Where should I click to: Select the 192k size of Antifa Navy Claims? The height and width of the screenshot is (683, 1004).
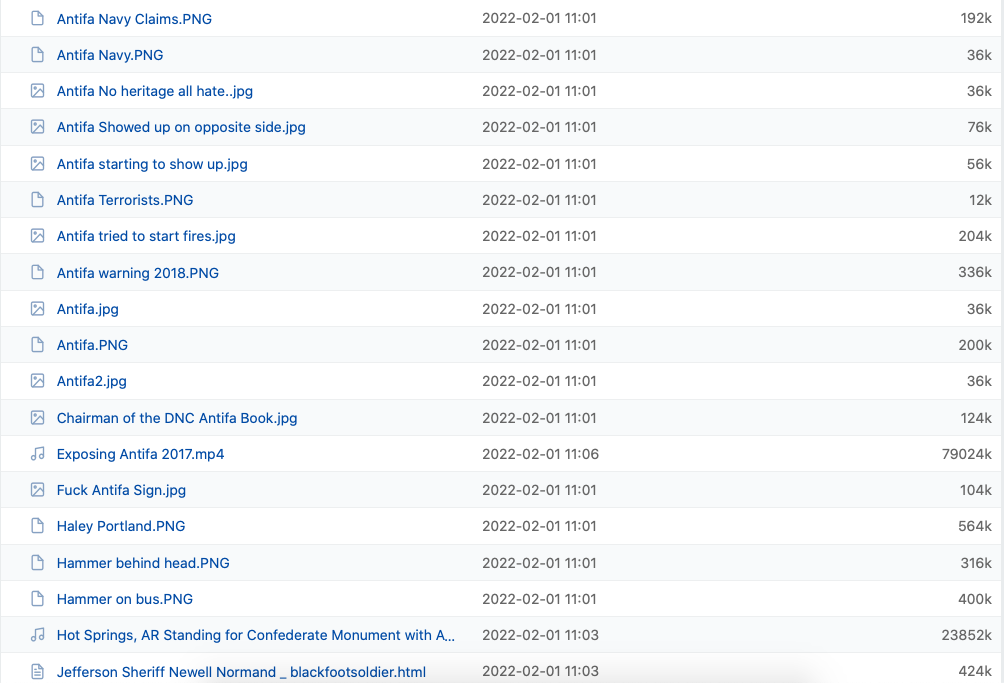tap(976, 18)
